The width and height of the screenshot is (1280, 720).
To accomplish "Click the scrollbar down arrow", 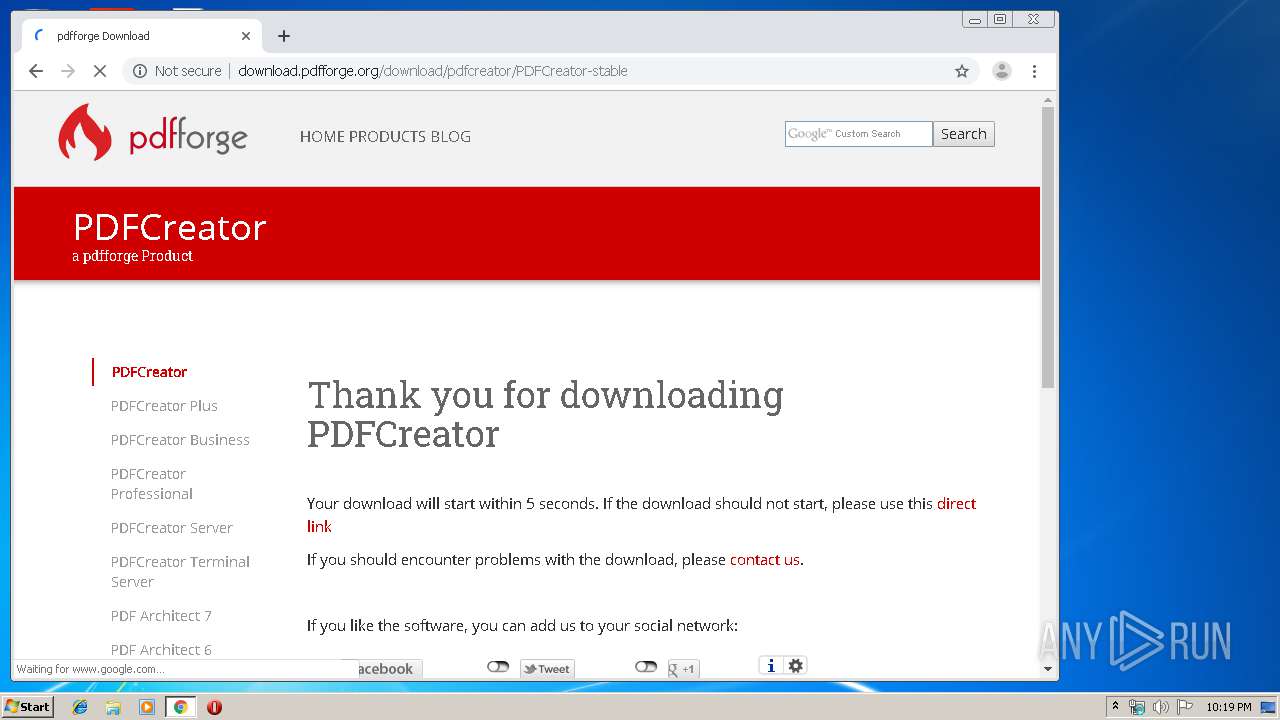I will tap(1048, 669).
